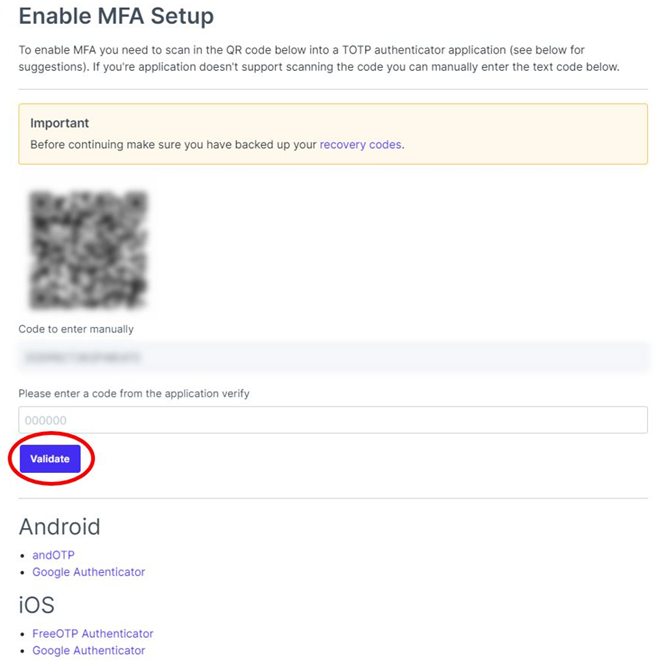The width and height of the screenshot is (661, 662).
Task: Open the FreeOTP Authenticator link
Action: pos(93,633)
